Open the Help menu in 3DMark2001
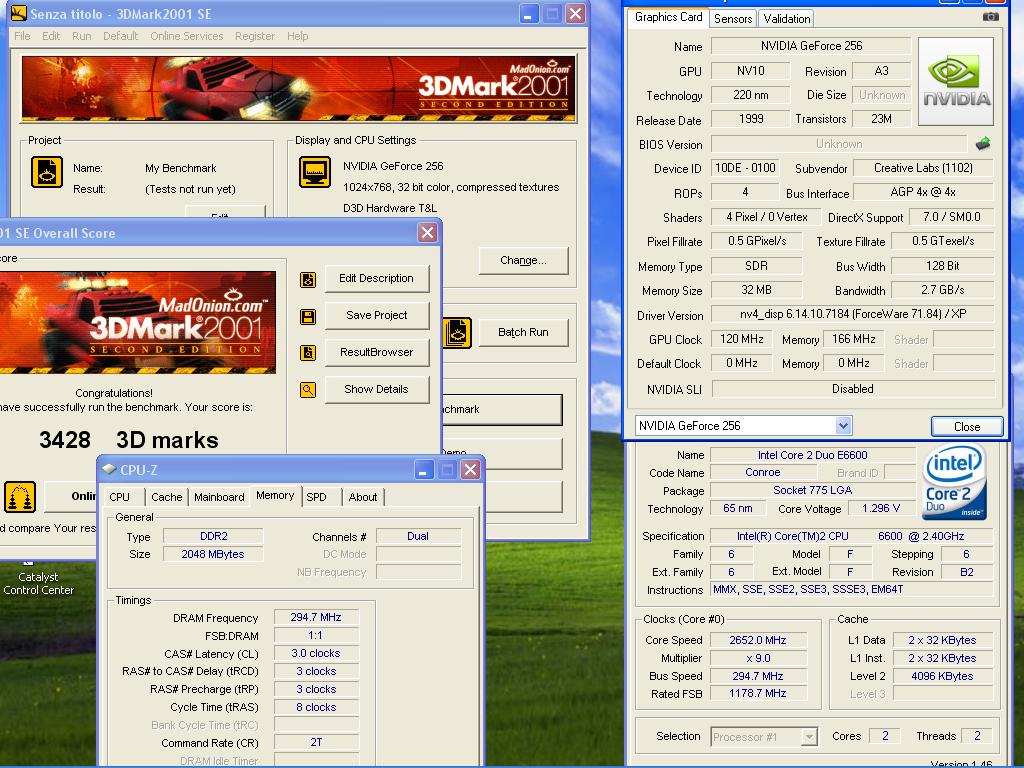The image size is (1024, 768). click(x=297, y=36)
